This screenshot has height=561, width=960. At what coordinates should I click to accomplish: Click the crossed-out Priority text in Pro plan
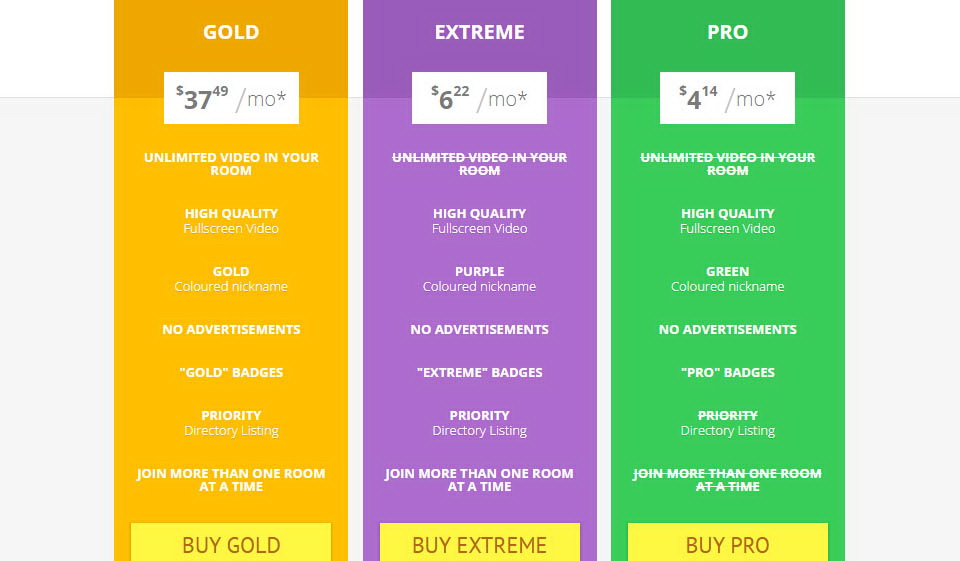727,415
